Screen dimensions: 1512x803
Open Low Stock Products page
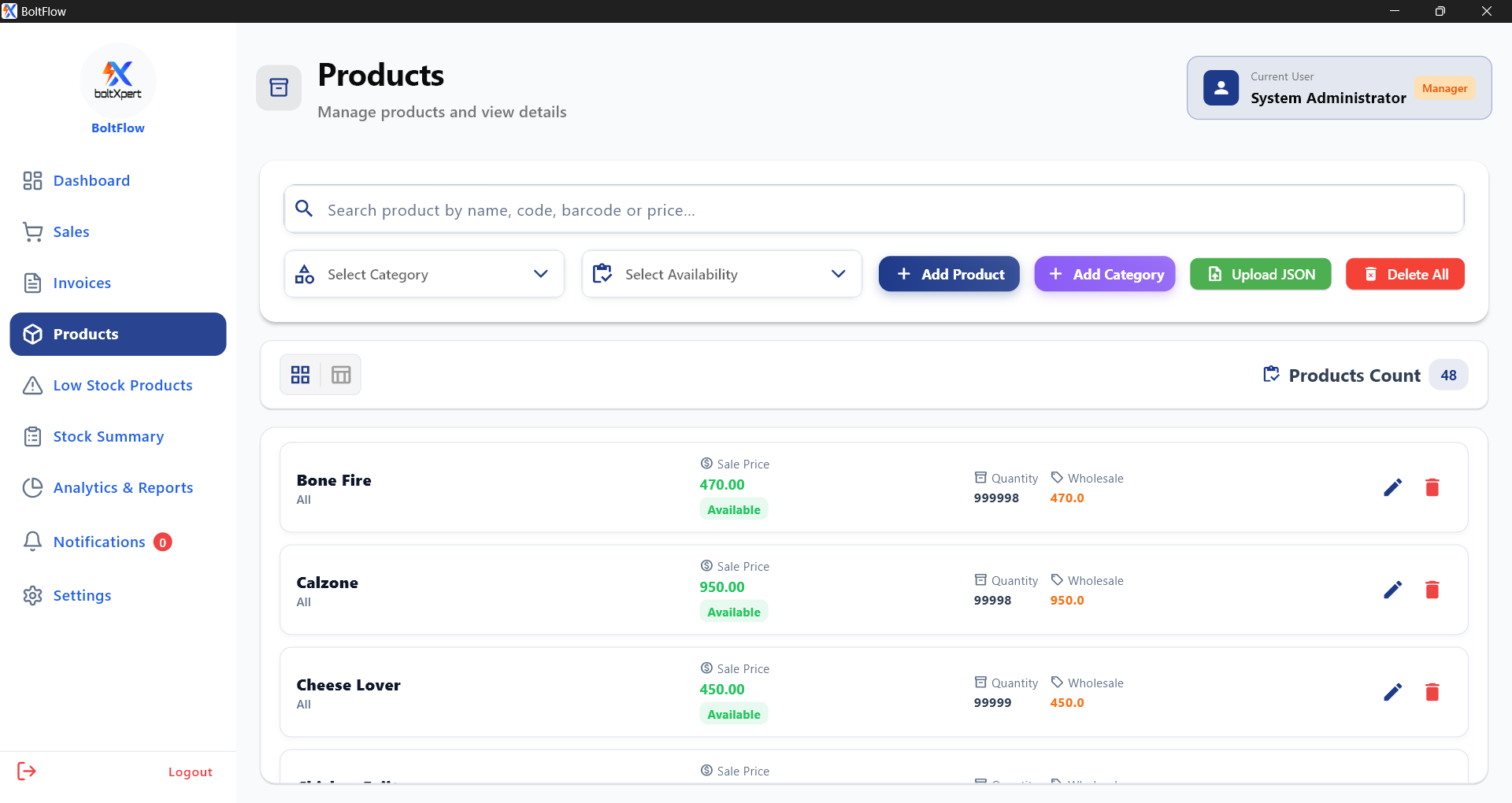click(x=122, y=386)
